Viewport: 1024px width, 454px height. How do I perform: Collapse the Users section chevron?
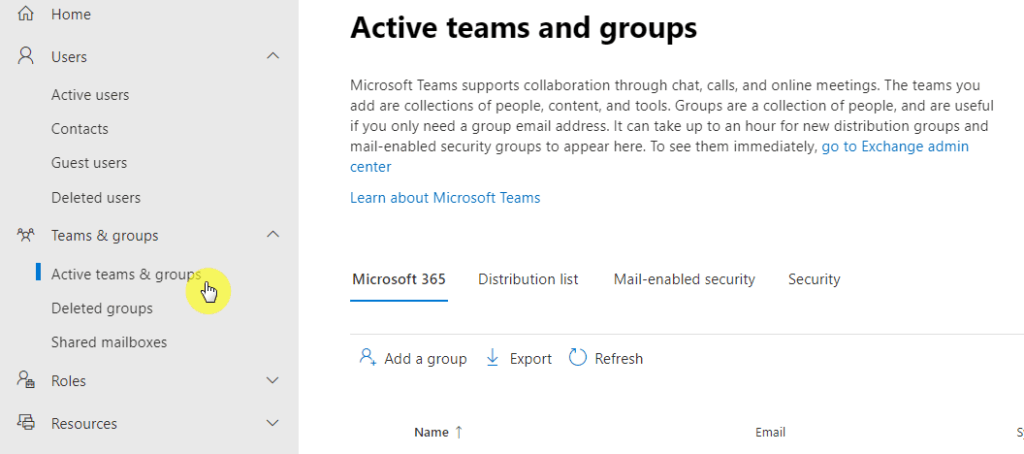click(x=274, y=56)
